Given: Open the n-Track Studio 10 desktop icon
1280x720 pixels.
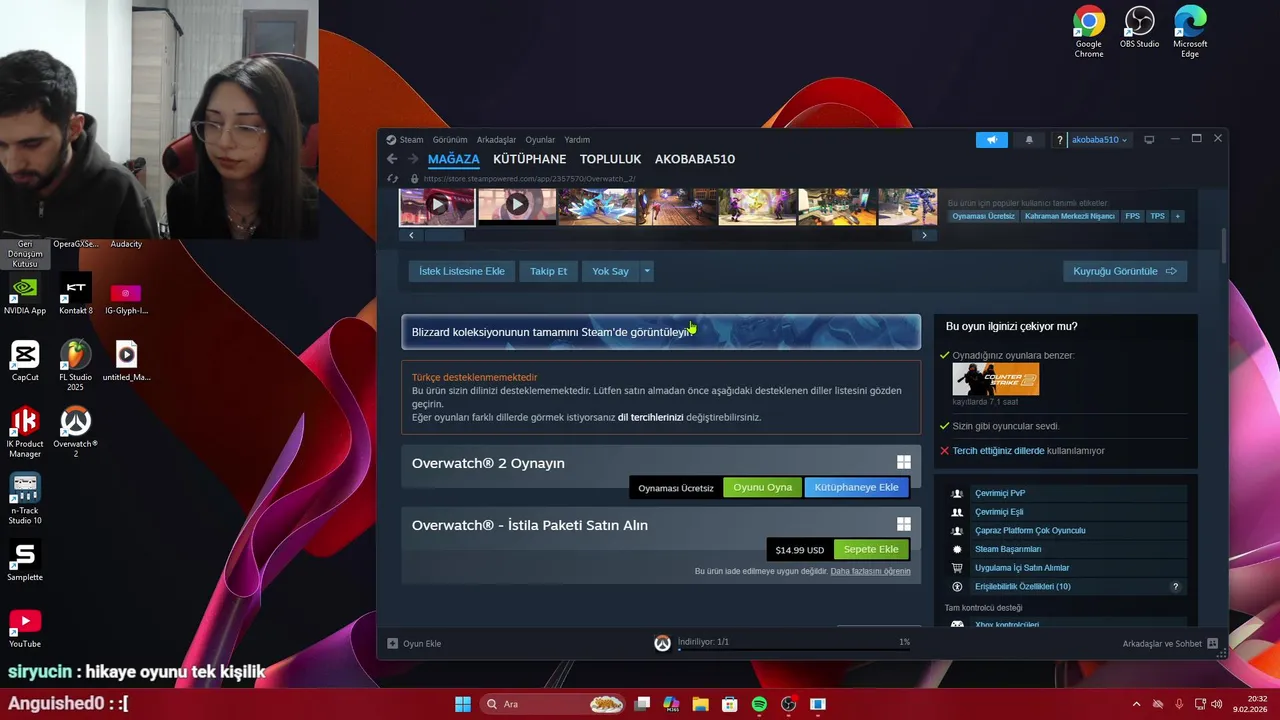Looking at the screenshot, I should pyautogui.click(x=25, y=499).
